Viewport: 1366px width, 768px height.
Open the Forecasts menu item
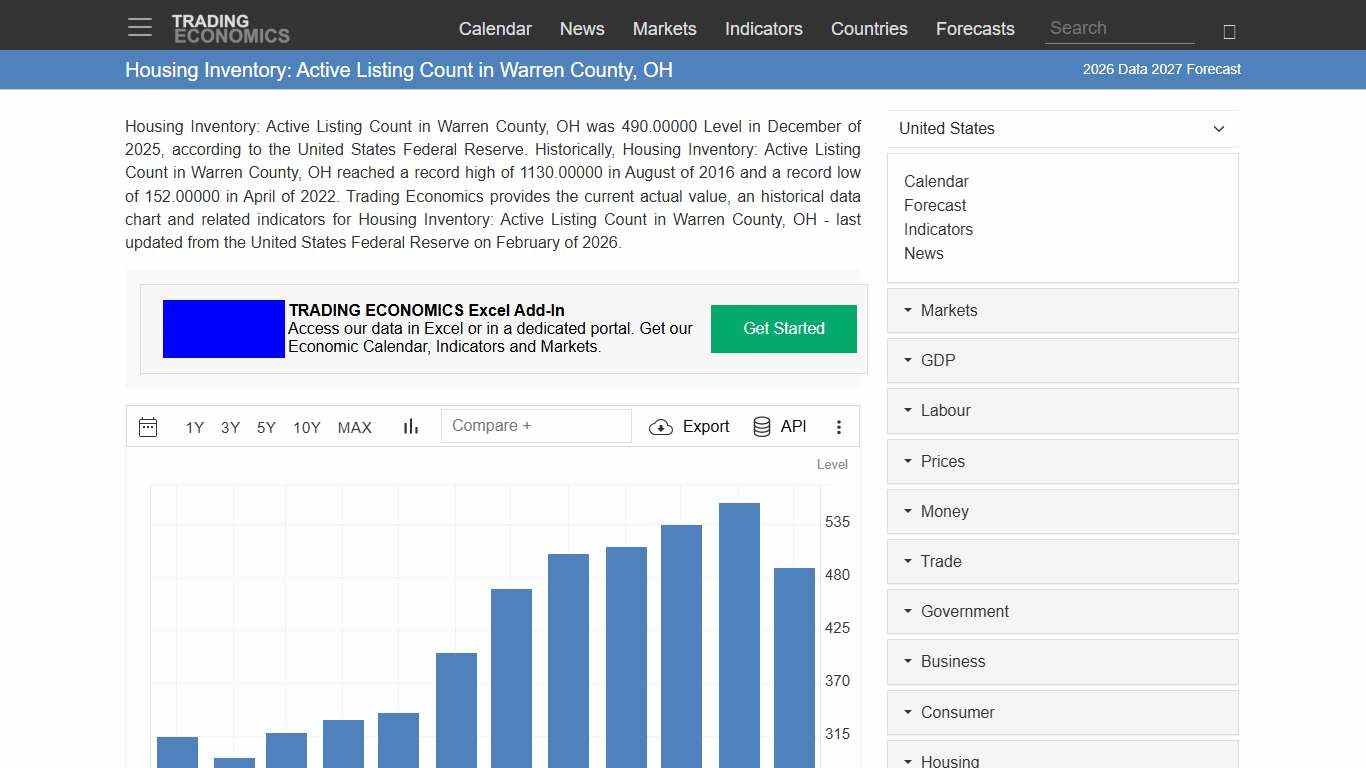tap(975, 29)
